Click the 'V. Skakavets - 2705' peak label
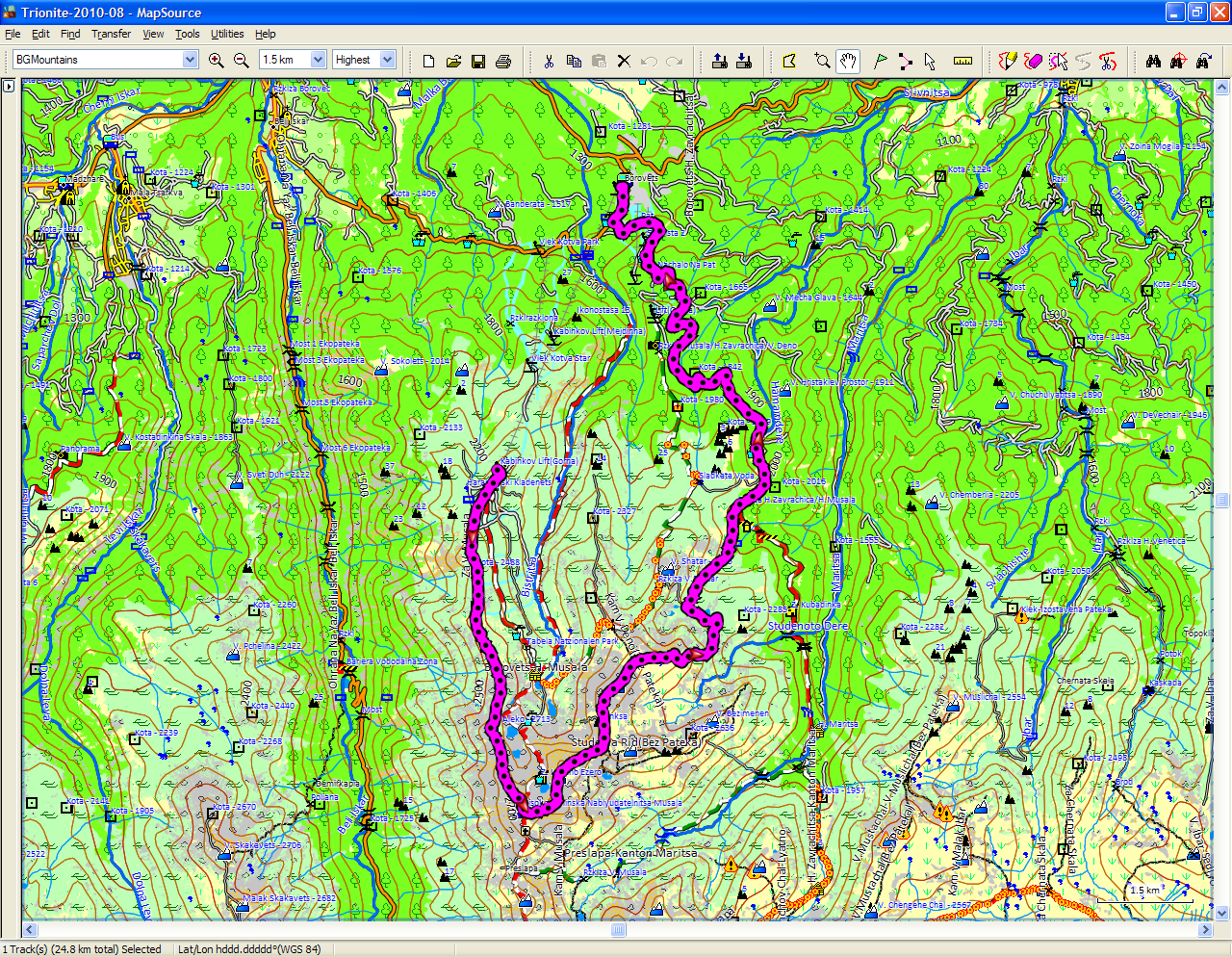1232x957 pixels. (x=263, y=845)
